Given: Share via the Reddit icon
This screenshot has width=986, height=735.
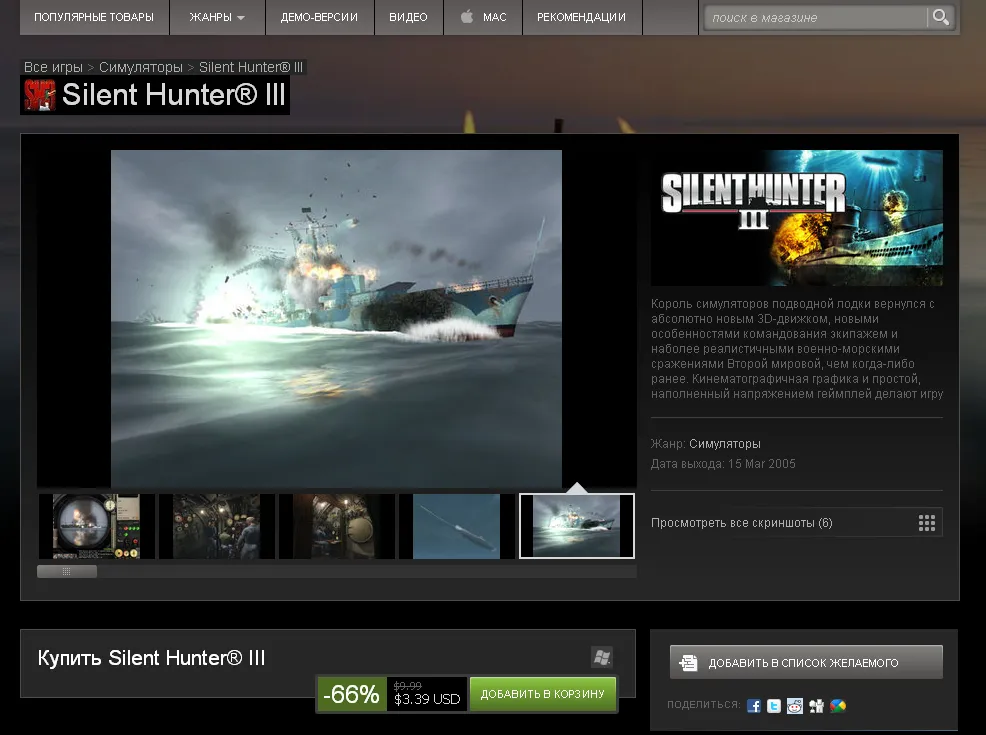Looking at the screenshot, I should click(x=795, y=705).
